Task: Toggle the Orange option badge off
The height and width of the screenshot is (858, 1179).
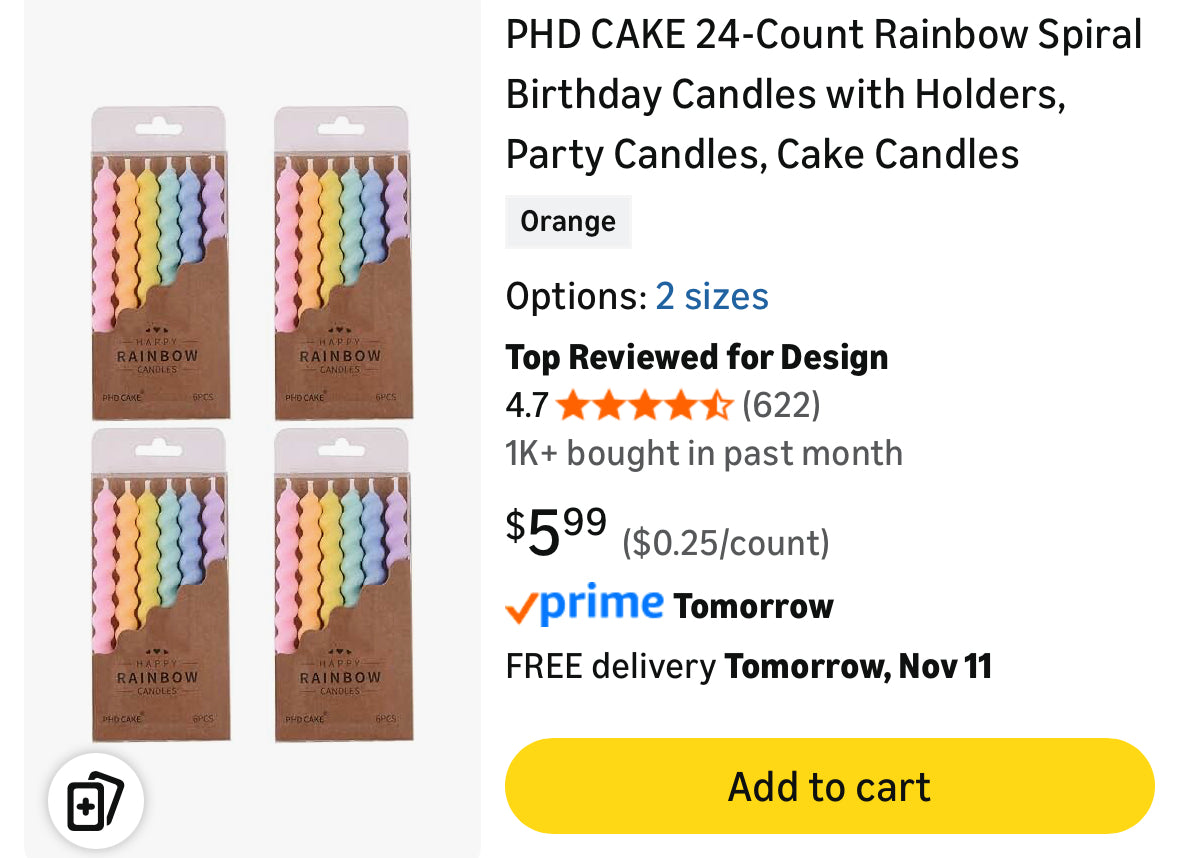Action: (568, 221)
